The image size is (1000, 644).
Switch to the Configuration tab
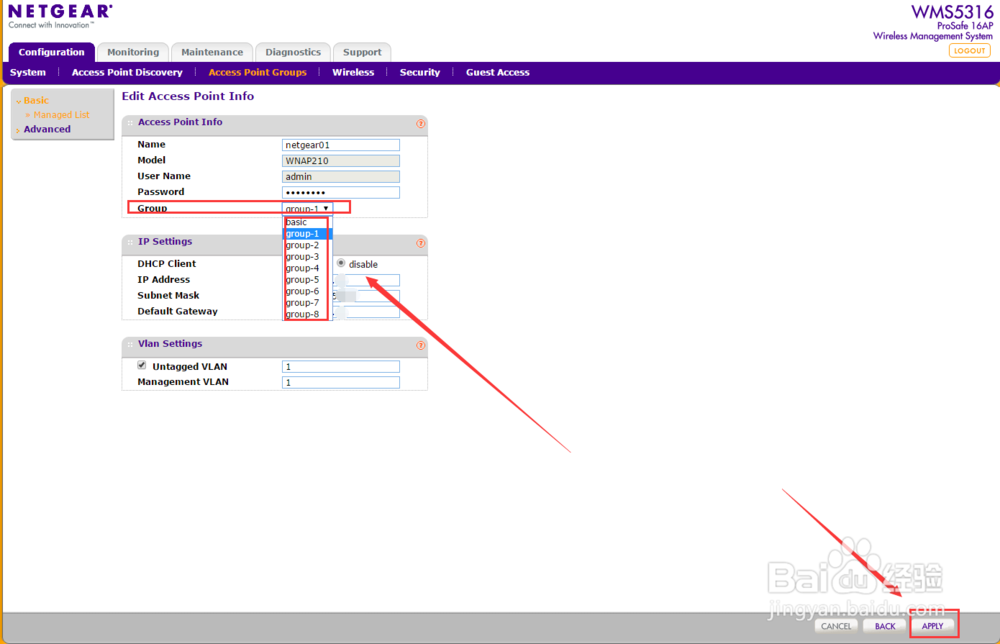coord(51,52)
